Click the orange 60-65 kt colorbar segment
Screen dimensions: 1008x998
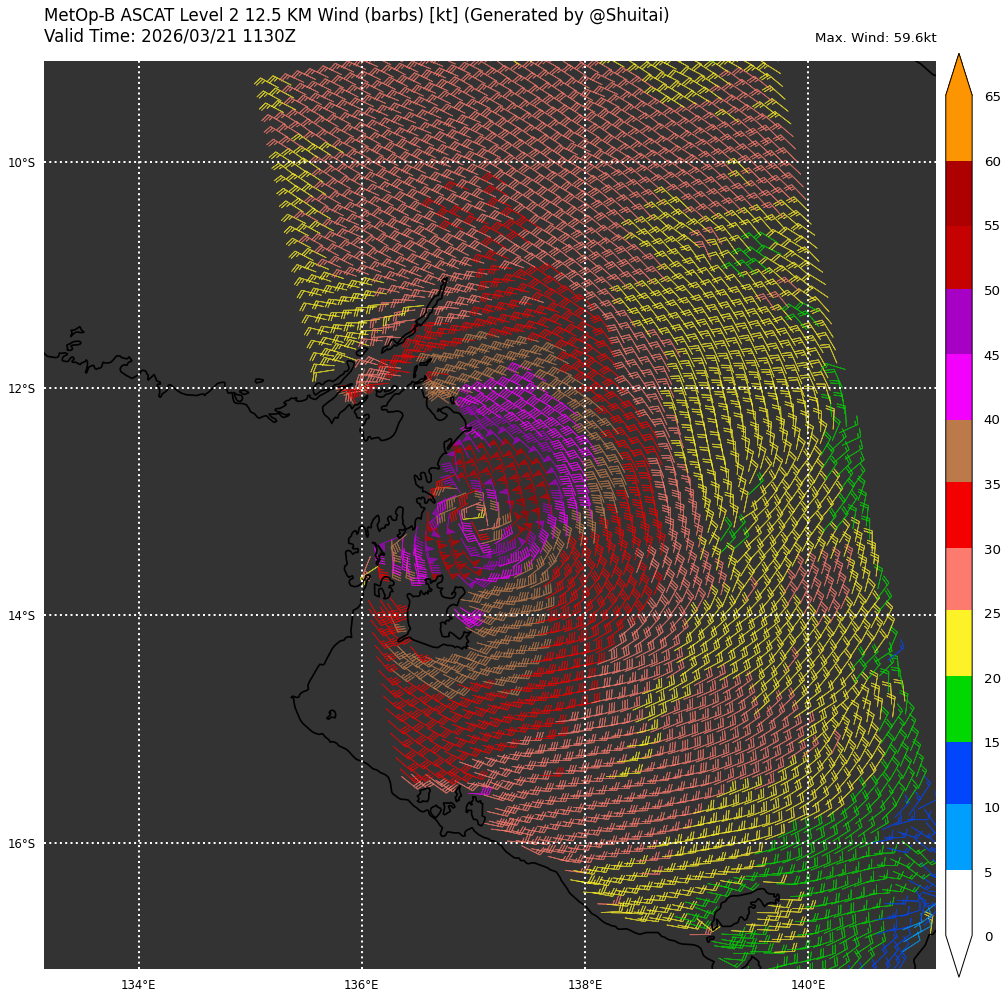[958, 129]
